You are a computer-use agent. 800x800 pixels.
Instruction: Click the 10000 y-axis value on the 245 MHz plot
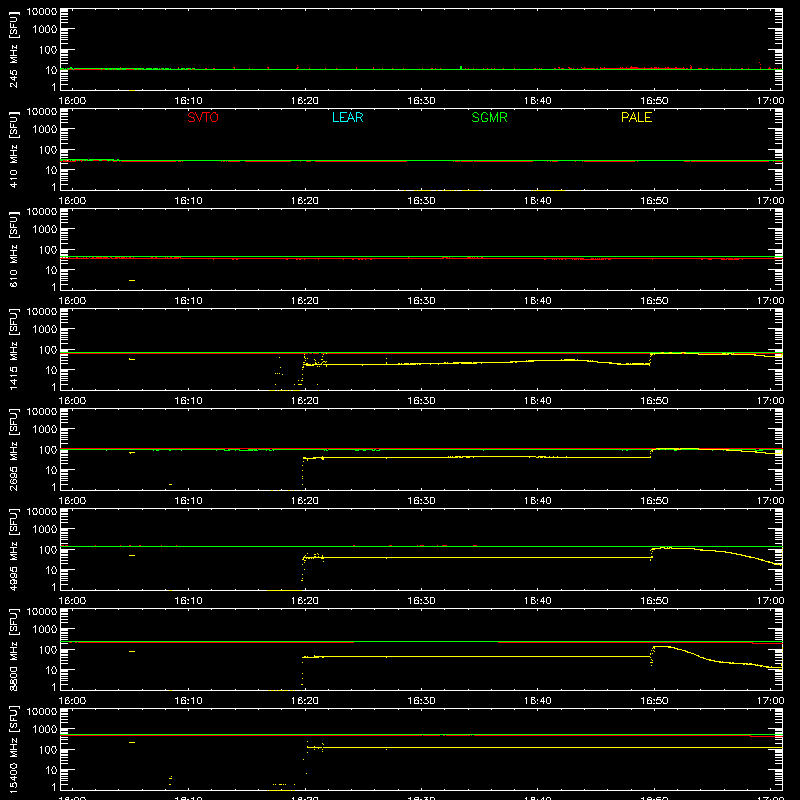(x=42, y=12)
